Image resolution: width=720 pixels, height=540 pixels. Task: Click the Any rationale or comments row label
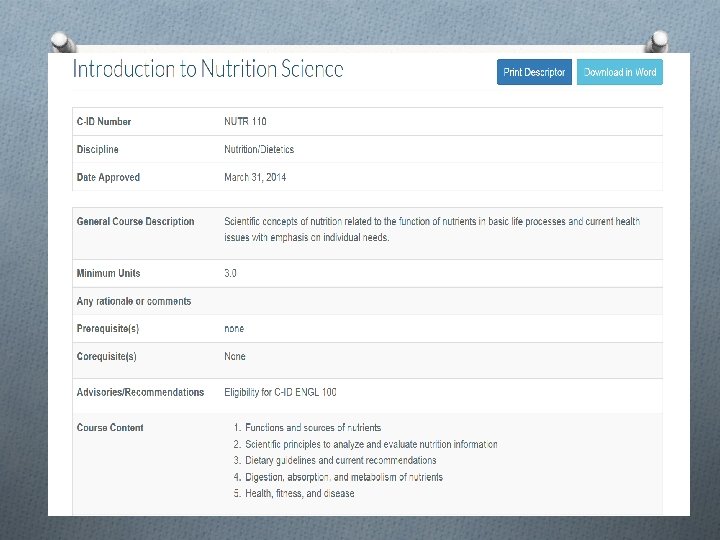(x=134, y=301)
